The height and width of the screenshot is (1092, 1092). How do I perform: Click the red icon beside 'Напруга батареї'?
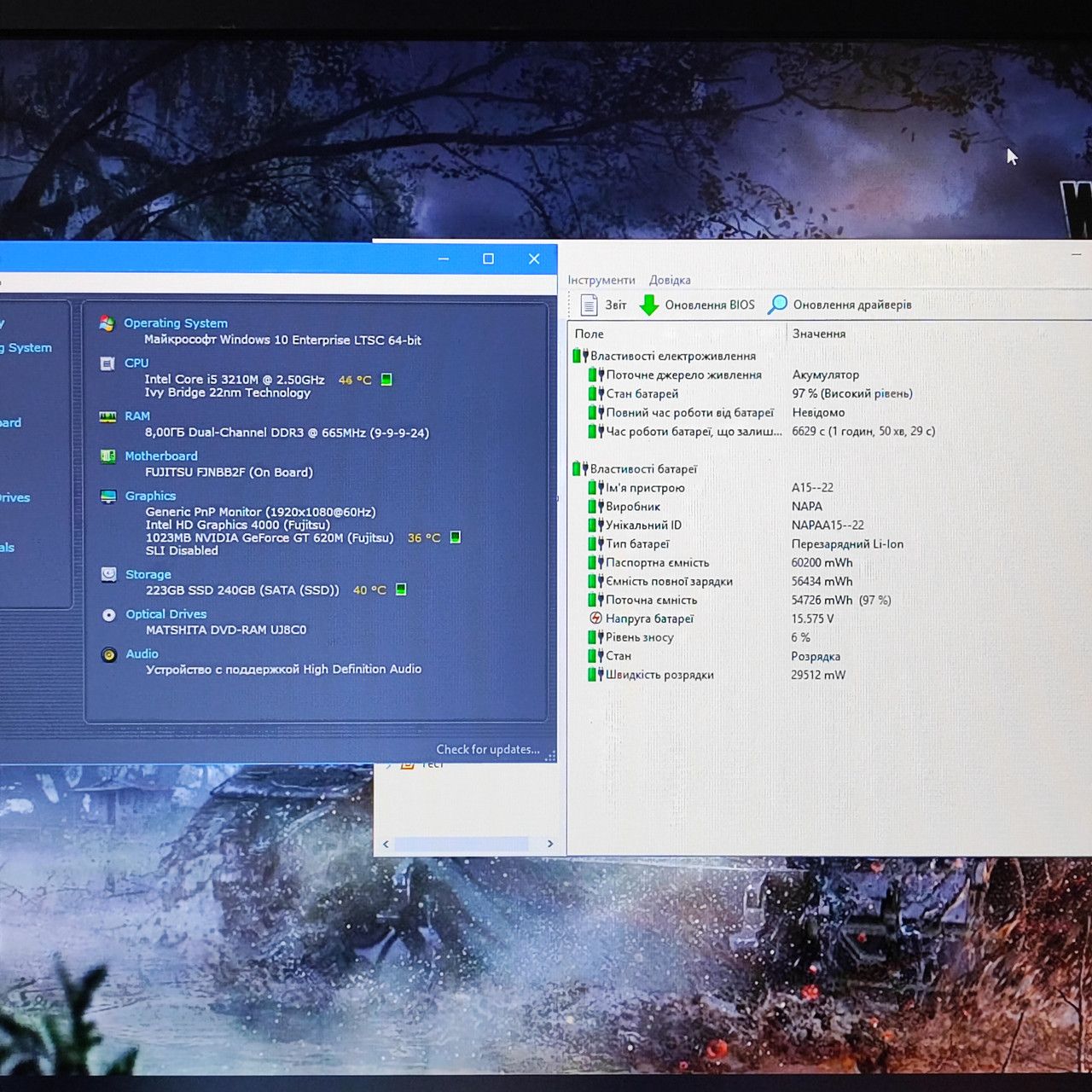pos(595,619)
